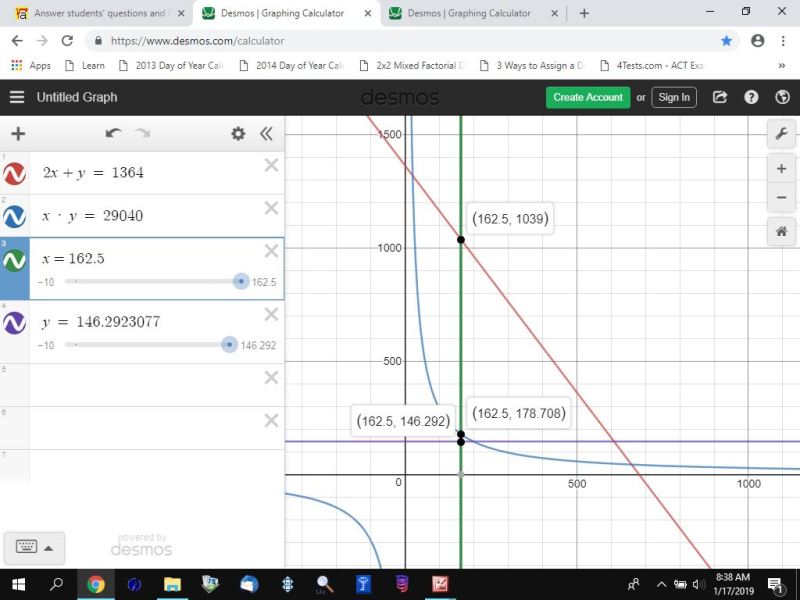Click the x slider thumb at 162.5
The height and width of the screenshot is (600, 800).
tap(241, 281)
